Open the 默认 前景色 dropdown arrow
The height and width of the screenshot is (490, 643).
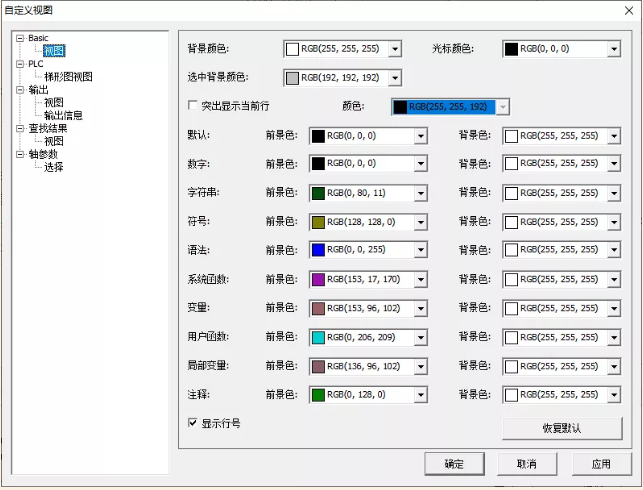click(x=420, y=136)
